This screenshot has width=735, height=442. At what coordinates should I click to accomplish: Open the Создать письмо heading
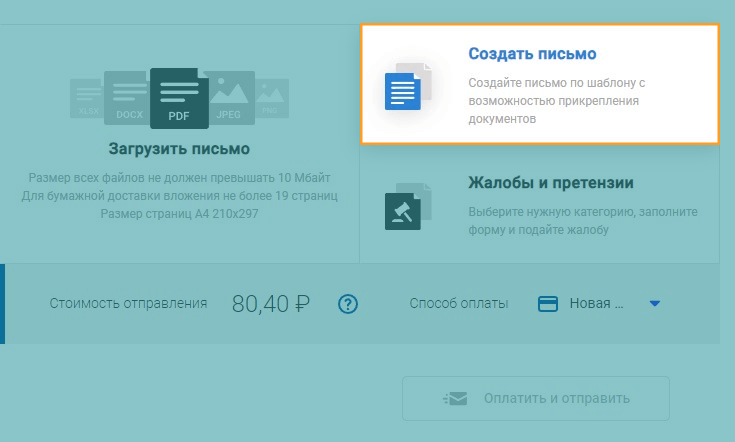tap(532, 54)
